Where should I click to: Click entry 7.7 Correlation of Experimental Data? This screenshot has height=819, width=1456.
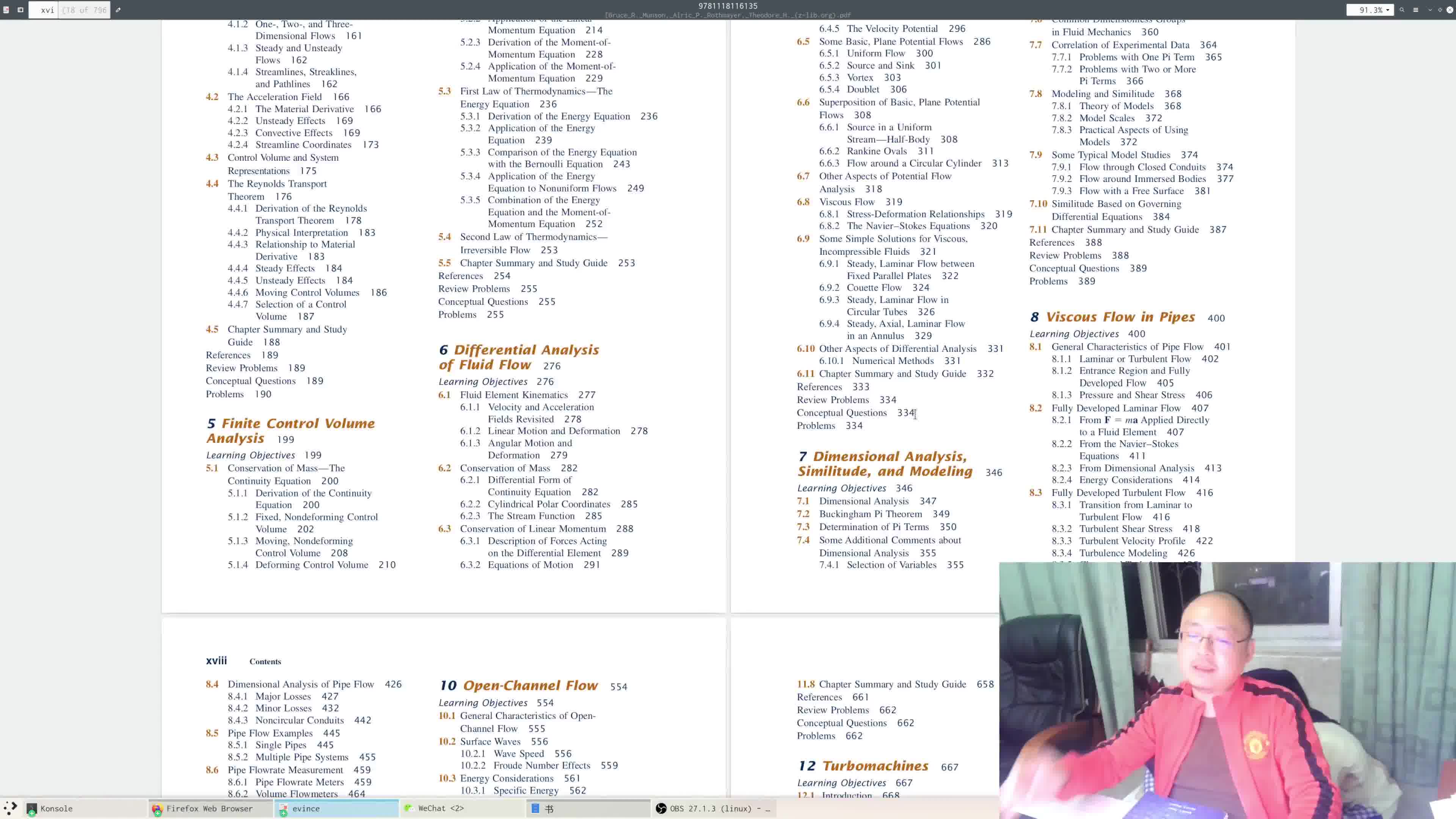click(x=1122, y=45)
